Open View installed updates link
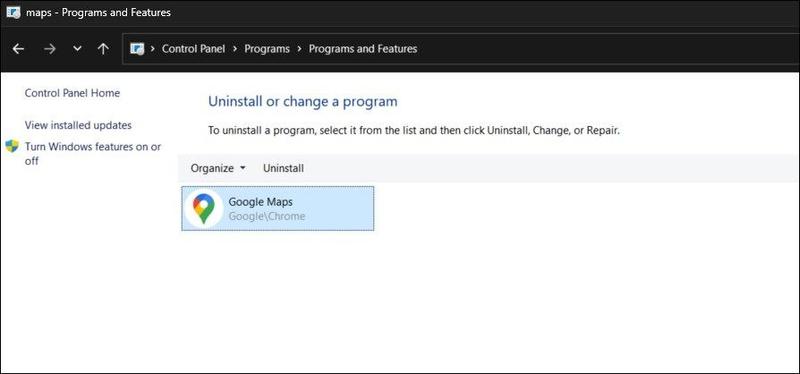800x374 pixels. pyautogui.click(x=78, y=125)
